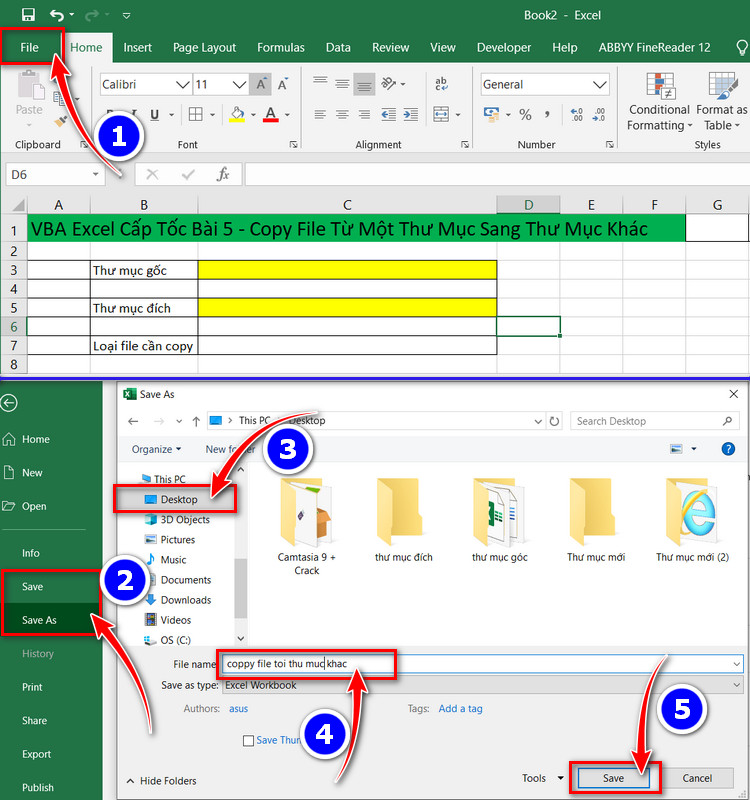The image size is (750, 800).
Task: Click Decrease Indent icon
Action: (x=388, y=114)
